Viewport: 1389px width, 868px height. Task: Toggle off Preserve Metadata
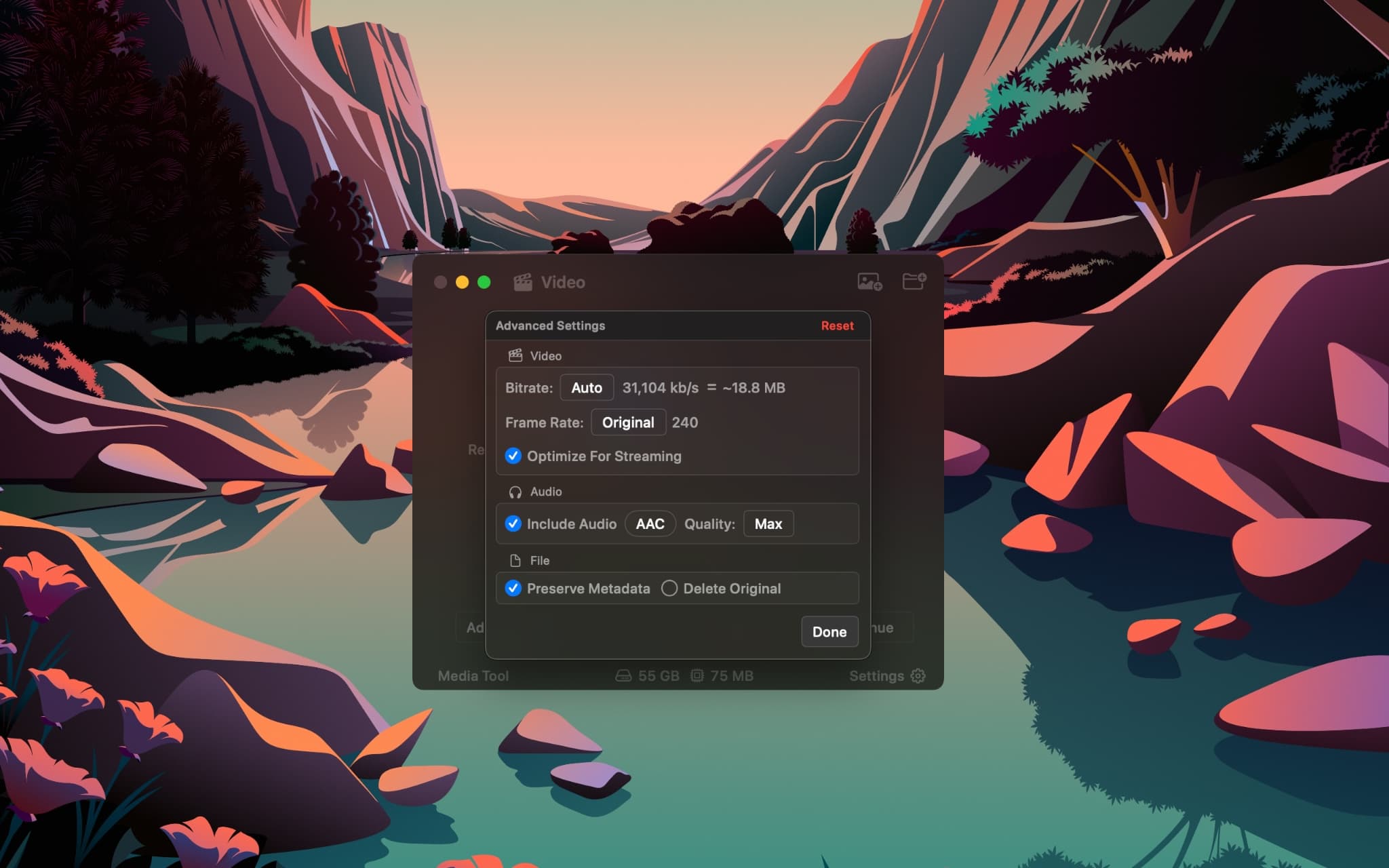pos(513,588)
